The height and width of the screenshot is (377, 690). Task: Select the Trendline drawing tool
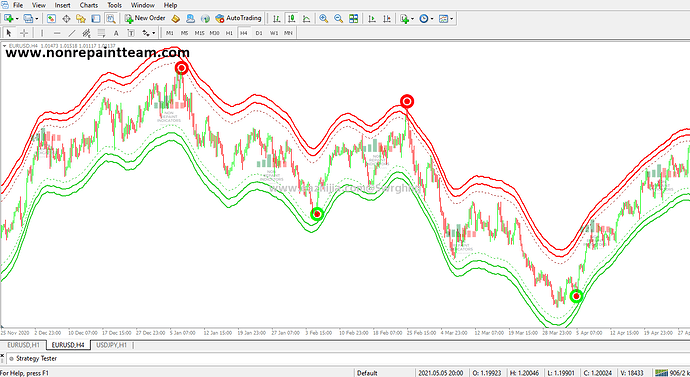coord(72,33)
